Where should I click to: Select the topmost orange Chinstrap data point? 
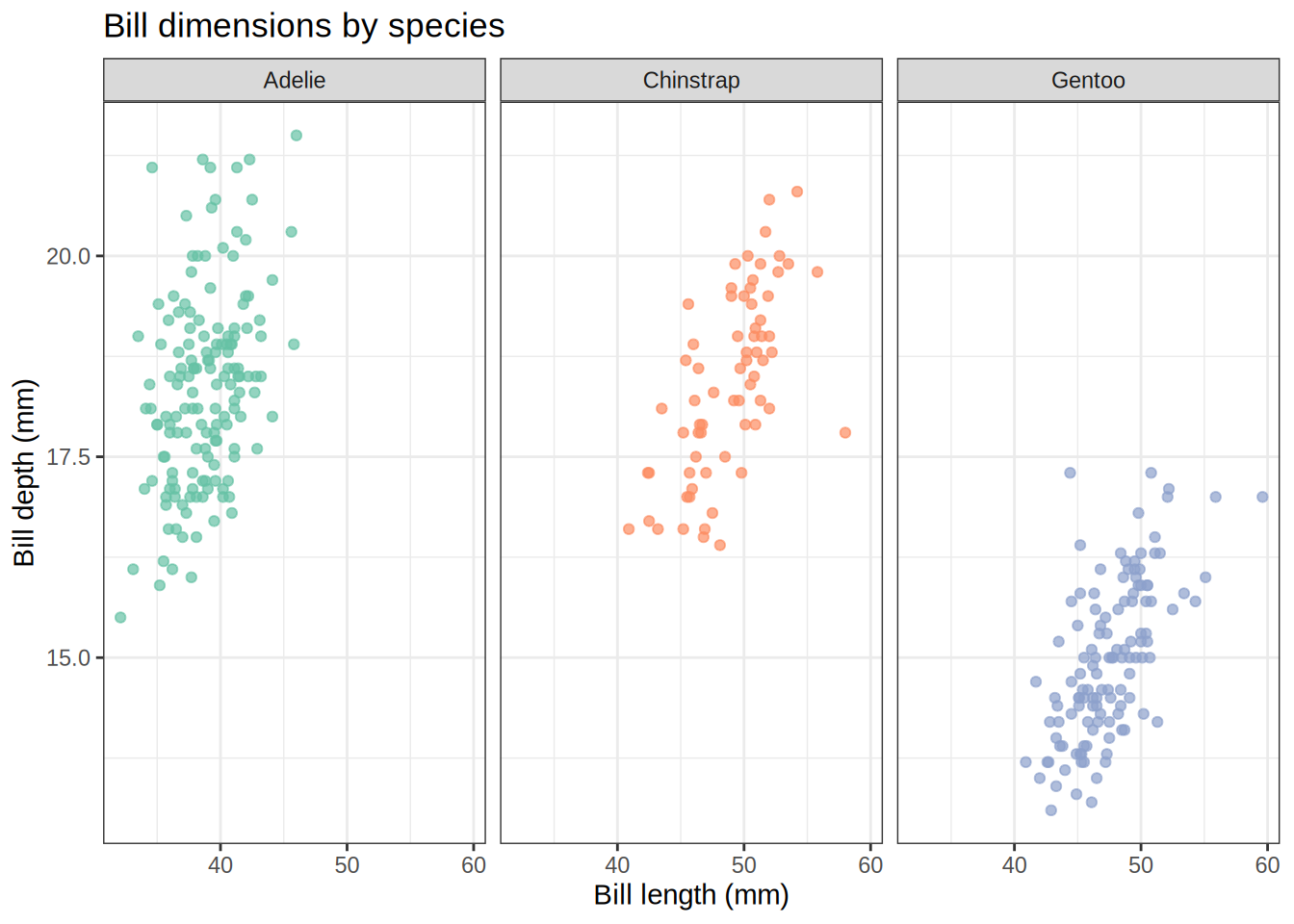797,192
